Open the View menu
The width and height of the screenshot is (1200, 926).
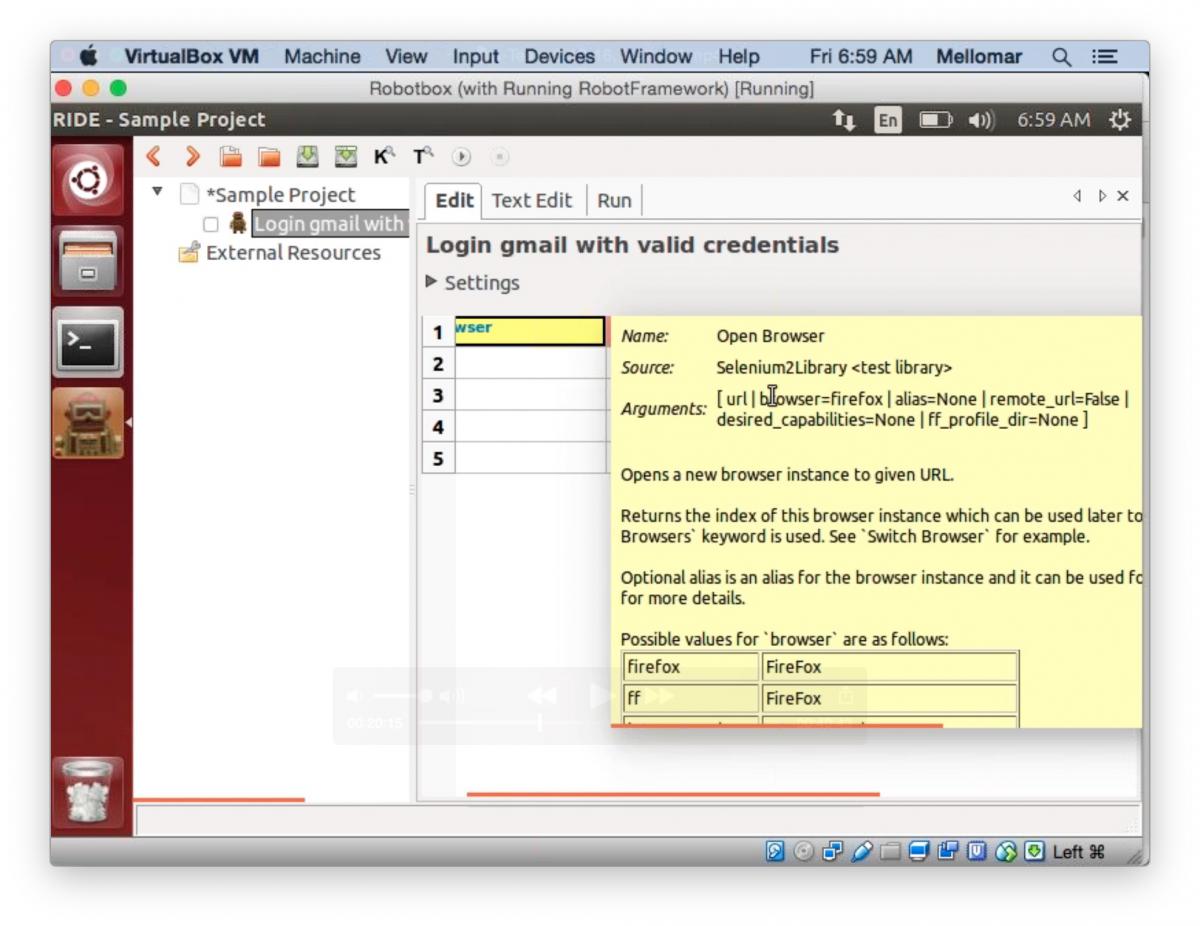click(x=406, y=57)
